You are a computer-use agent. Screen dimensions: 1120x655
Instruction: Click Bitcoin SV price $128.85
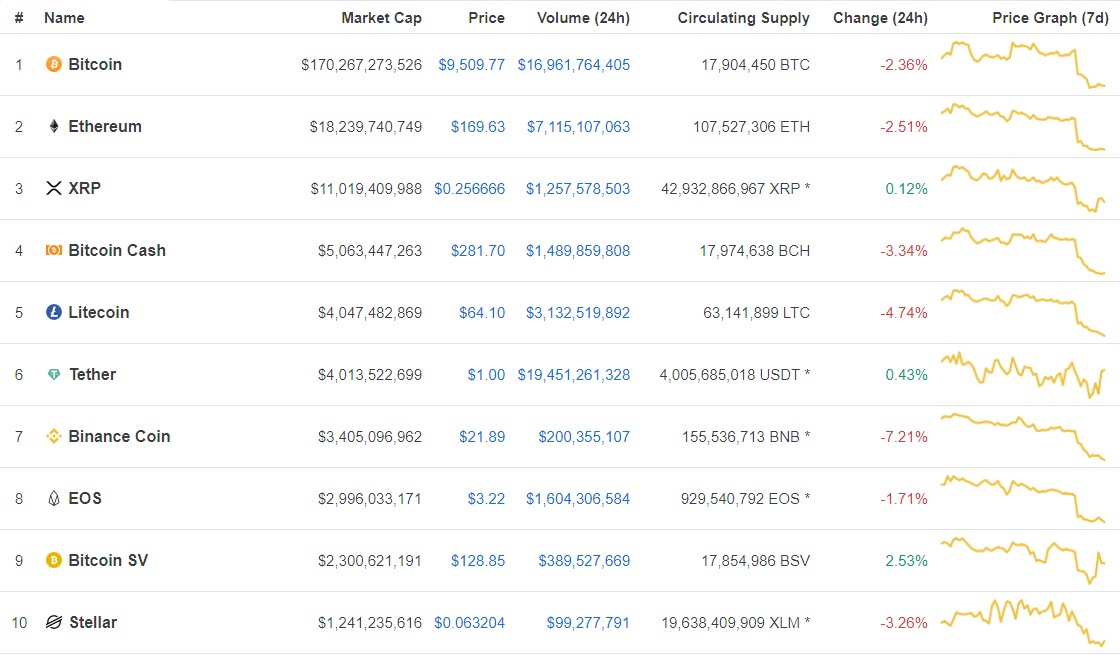coord(478,561)
